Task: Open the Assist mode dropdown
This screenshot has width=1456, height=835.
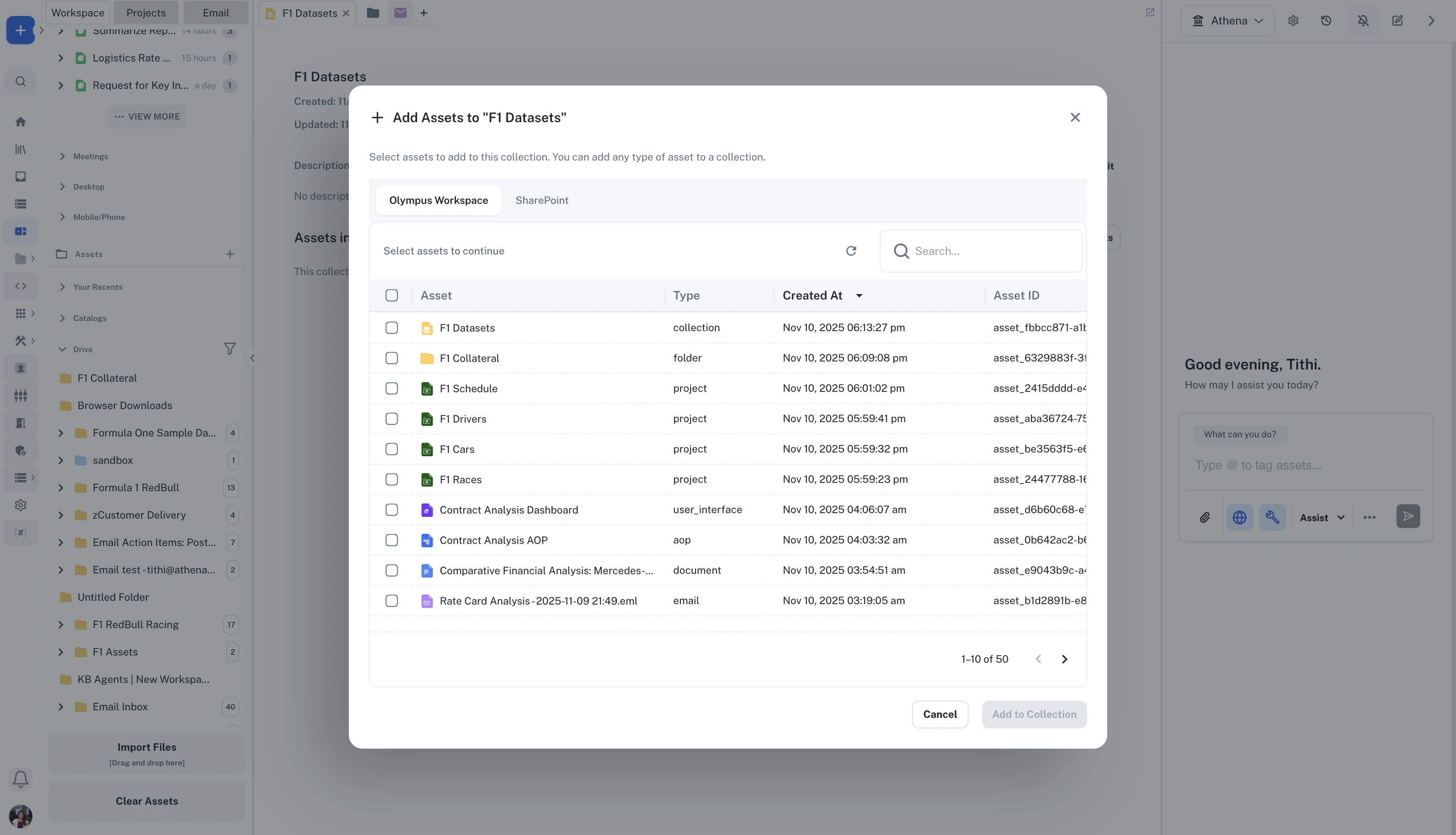Action: click(x=1322, y=517)
